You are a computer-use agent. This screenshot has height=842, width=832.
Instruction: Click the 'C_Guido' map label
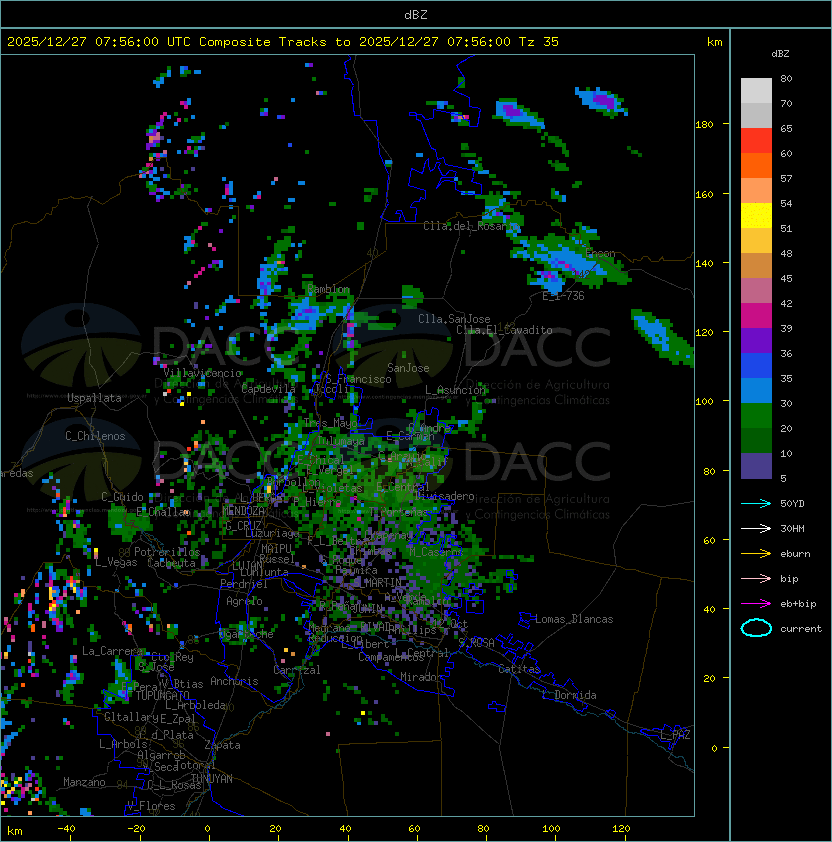tap(122, 497)
